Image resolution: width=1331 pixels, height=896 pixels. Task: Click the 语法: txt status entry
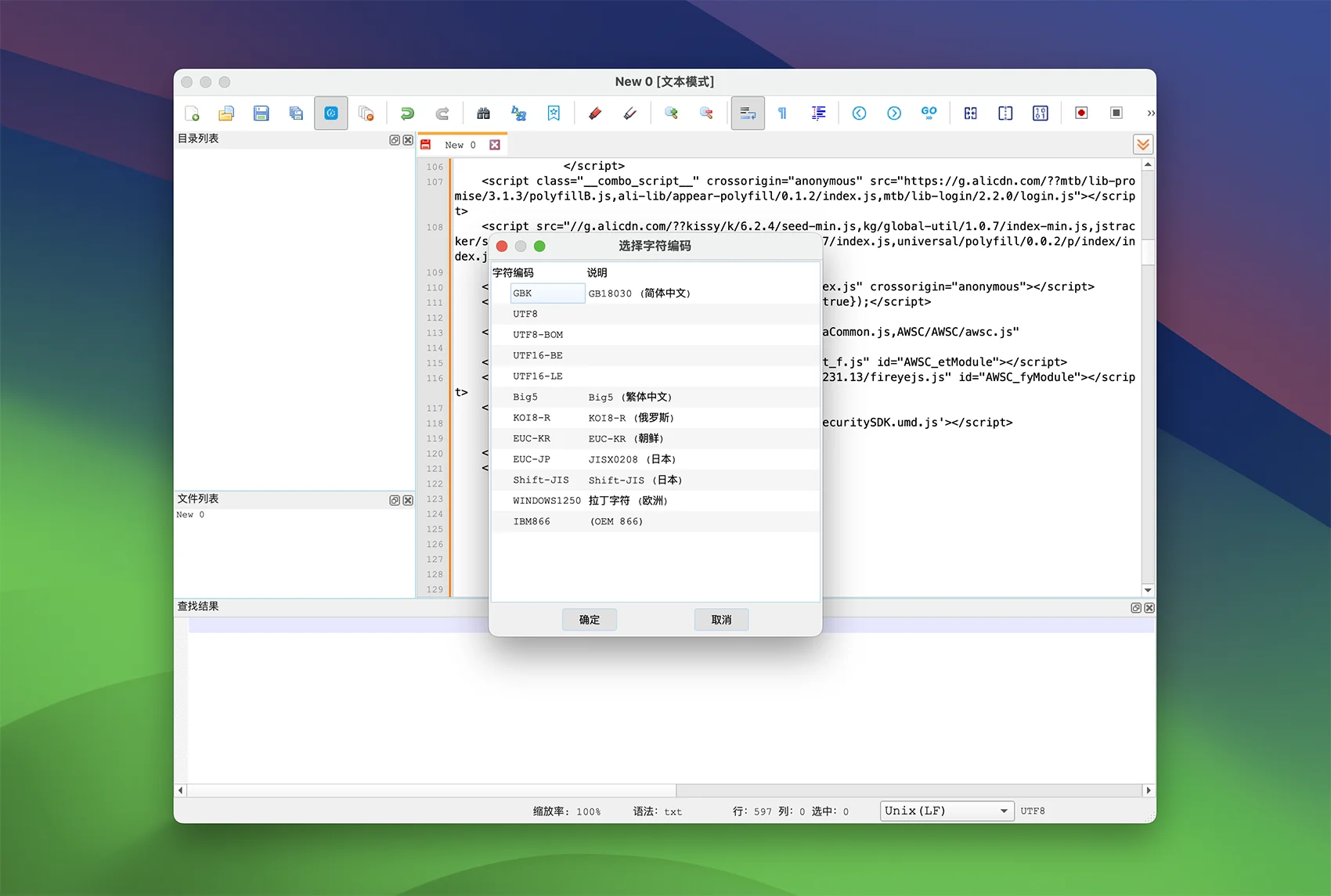[658, 811]
